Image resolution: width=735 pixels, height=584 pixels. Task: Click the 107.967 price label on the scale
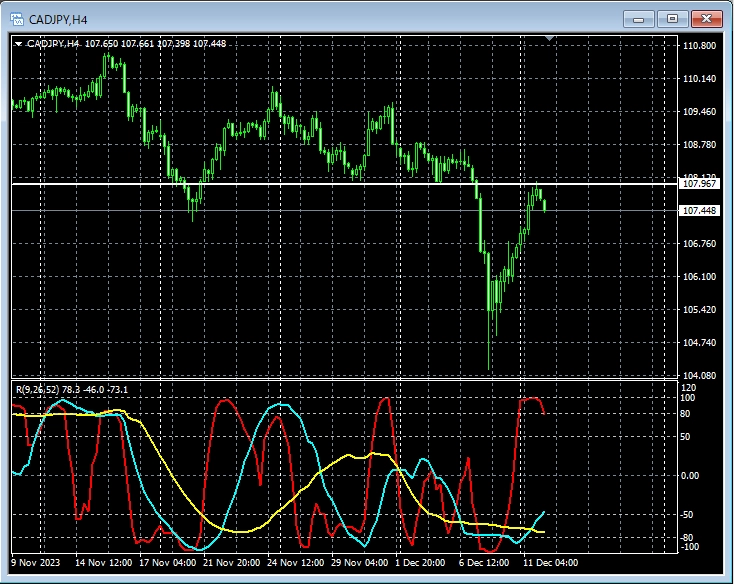(x=698, y=184)
